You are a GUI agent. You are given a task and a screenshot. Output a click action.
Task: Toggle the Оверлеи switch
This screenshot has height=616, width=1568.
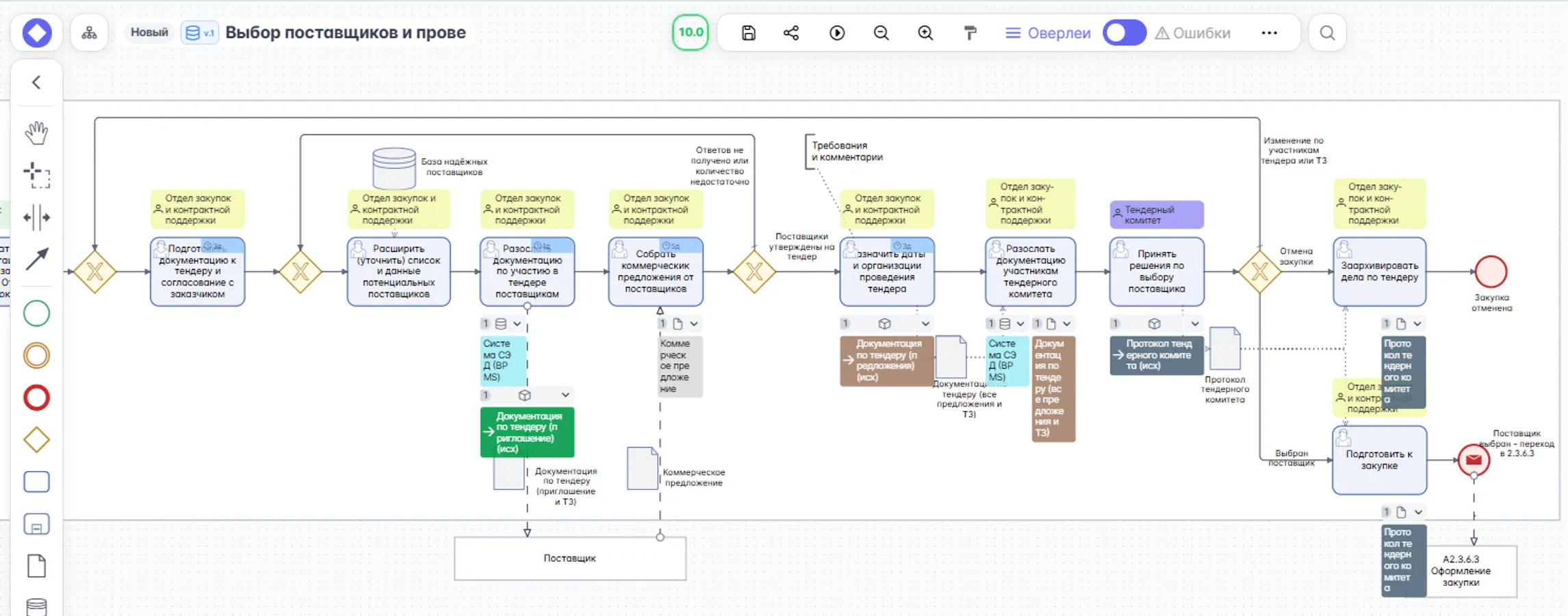1124,33
